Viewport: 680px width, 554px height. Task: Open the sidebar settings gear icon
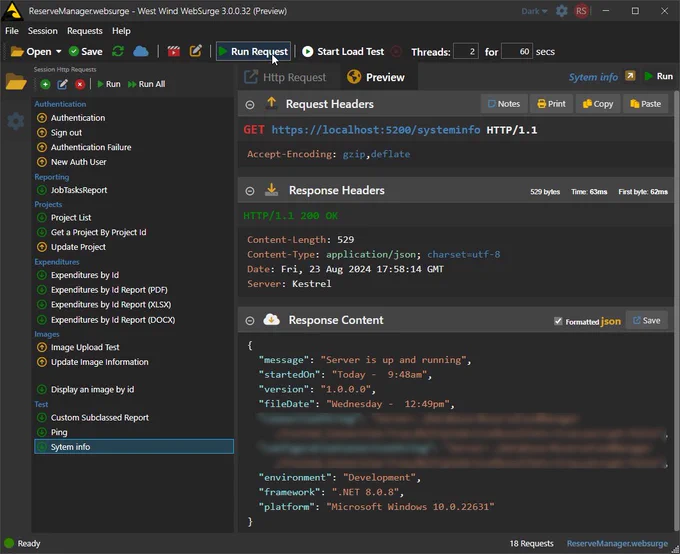pos(16,121)
